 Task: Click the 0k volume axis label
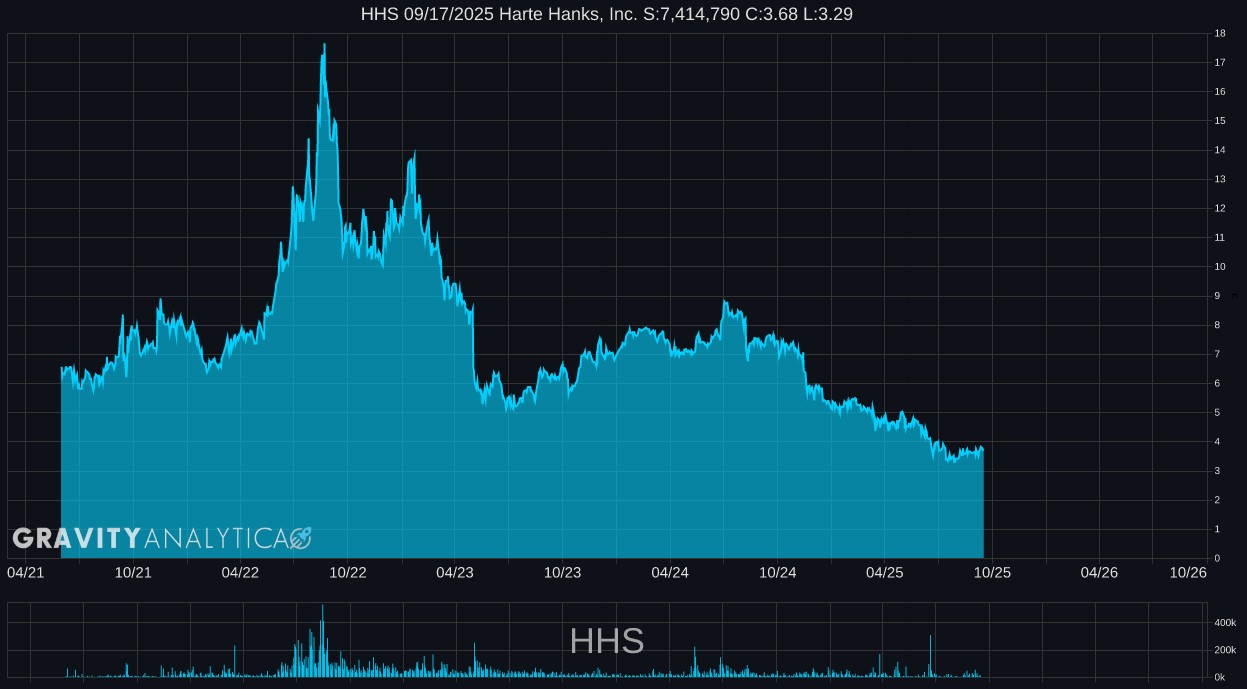[x=1220, y=677]
